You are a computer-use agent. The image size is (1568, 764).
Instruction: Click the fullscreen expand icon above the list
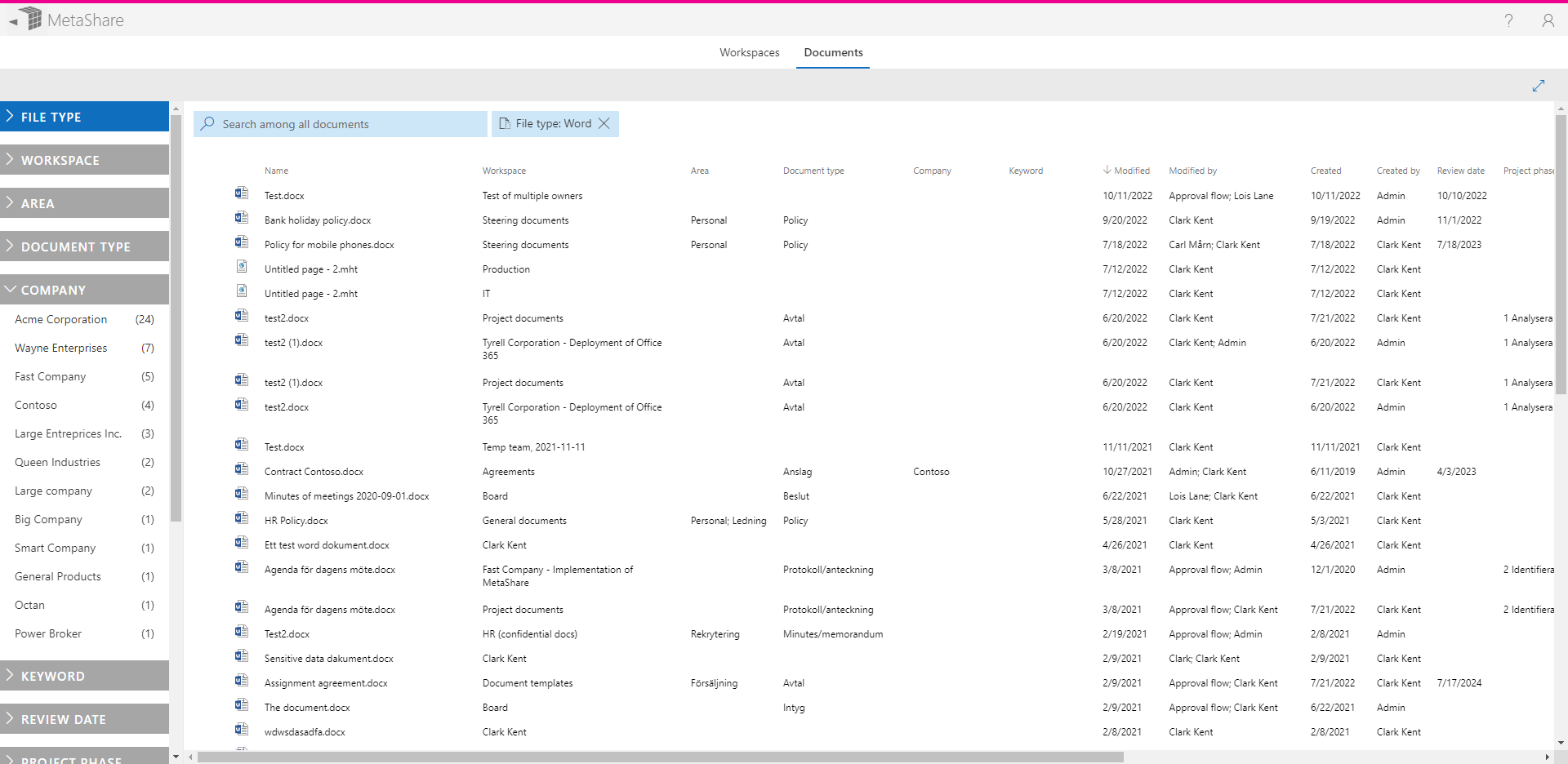[1539, 85]
